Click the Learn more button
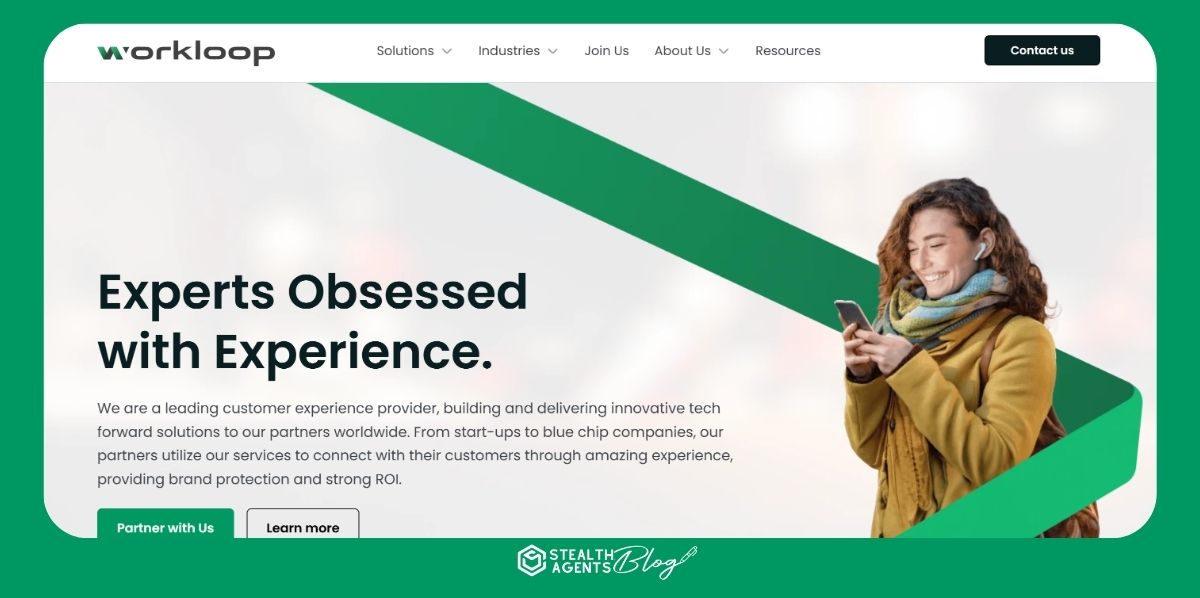Viewport: 1200px width, 598px height. pos(303,524)
